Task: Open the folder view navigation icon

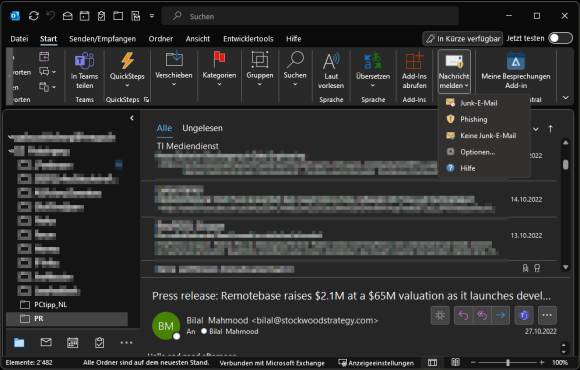Action: (x=19, y=343)
